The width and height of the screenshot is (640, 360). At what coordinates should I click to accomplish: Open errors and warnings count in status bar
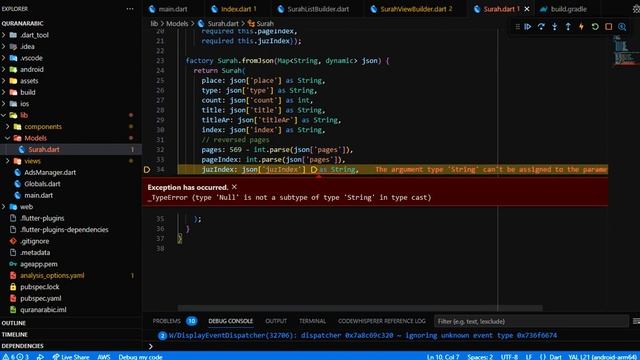[16, 356]
